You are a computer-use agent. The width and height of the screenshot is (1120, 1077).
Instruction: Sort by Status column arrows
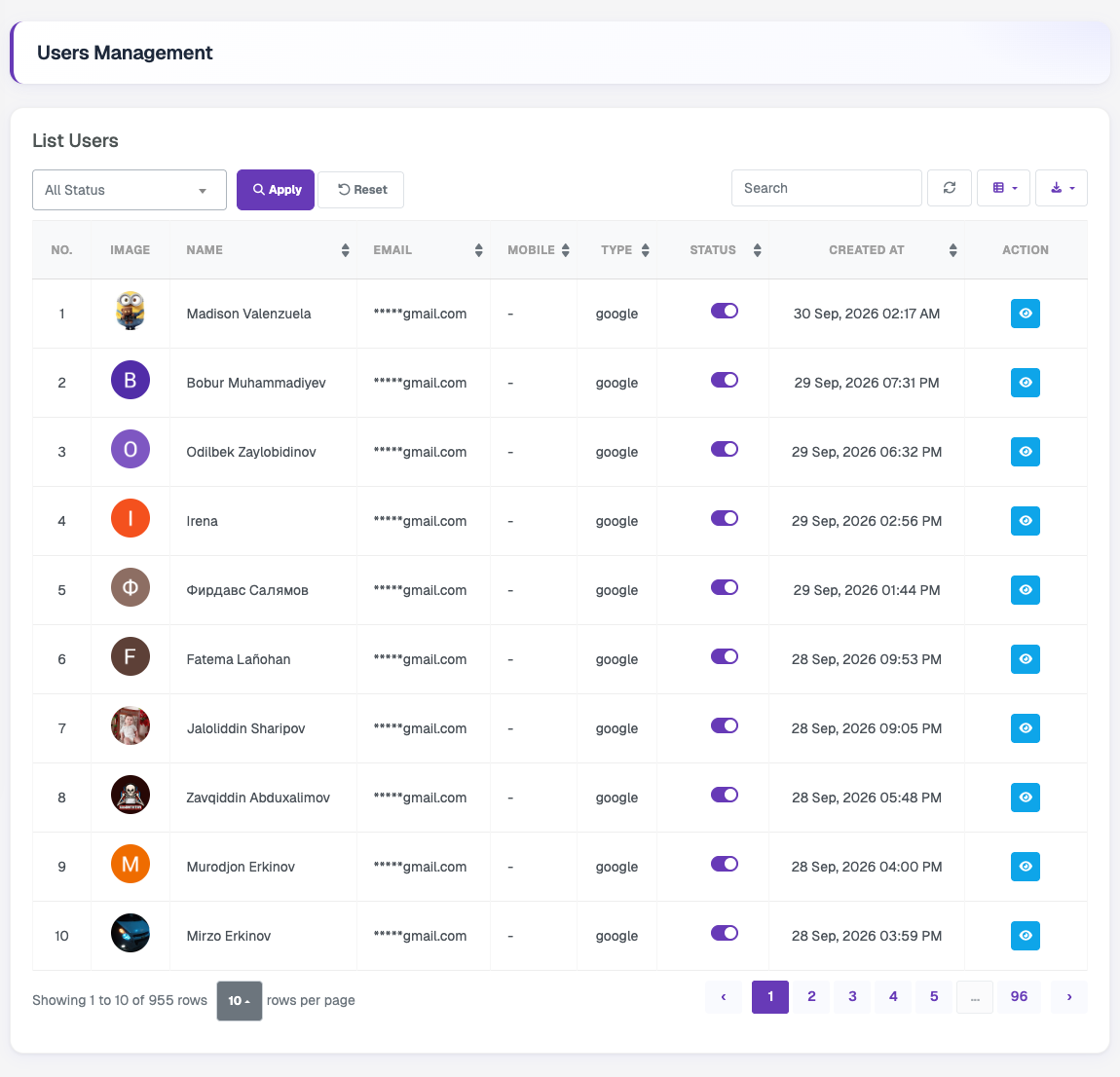click(x=757, y=250)
